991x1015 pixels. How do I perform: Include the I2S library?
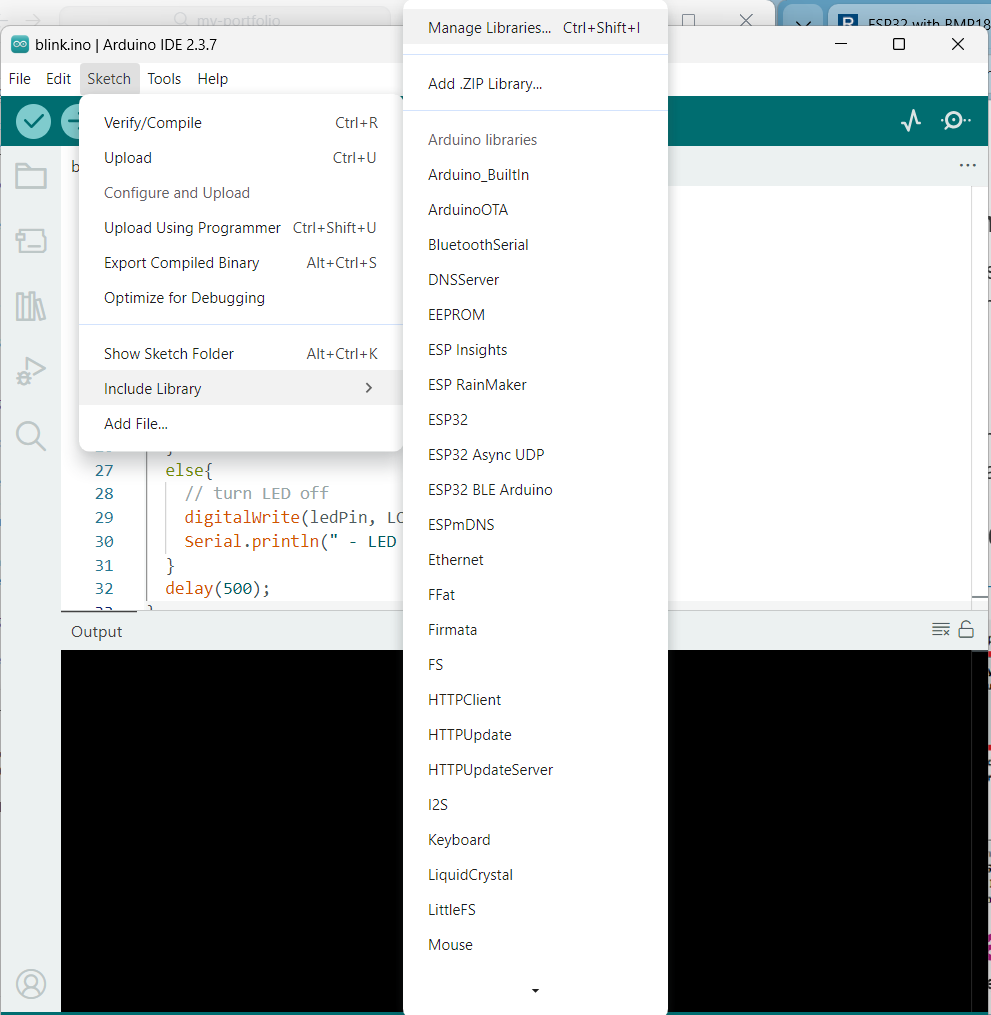[535, 805]
